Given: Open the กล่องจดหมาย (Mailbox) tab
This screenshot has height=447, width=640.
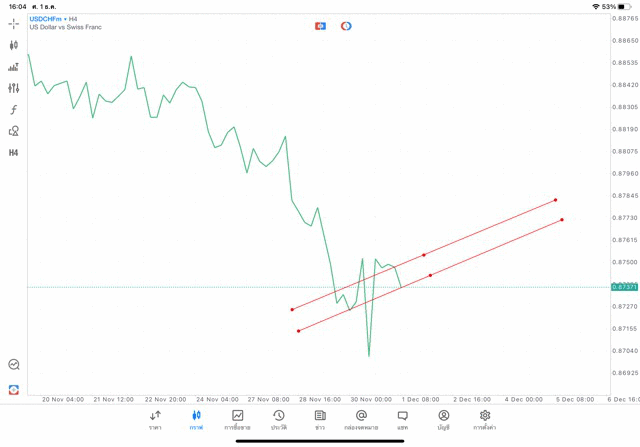Looking at the screenshot, I should [361, 420].
